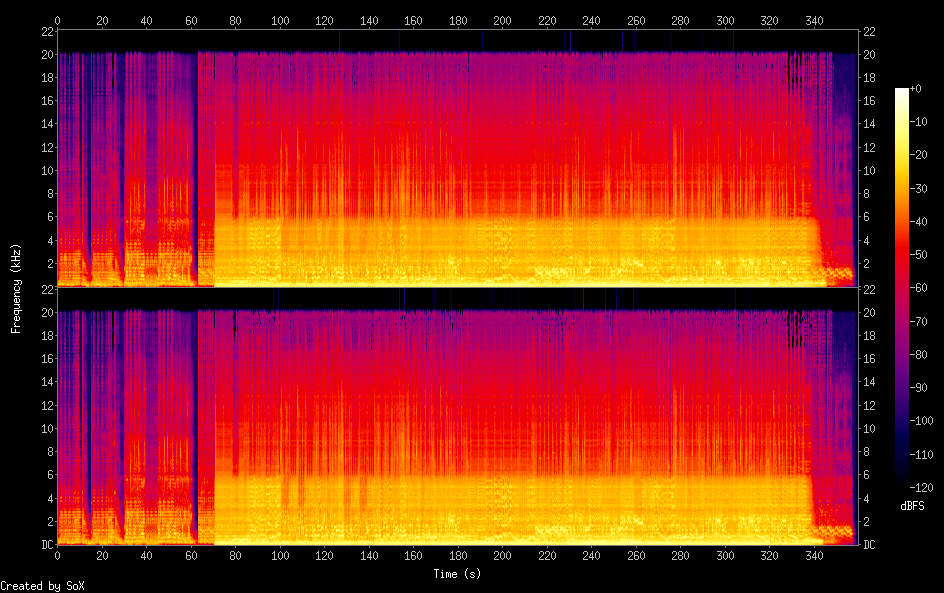
Task: Click the '-120' value on the color scale
Action: (x=921, y=488)
